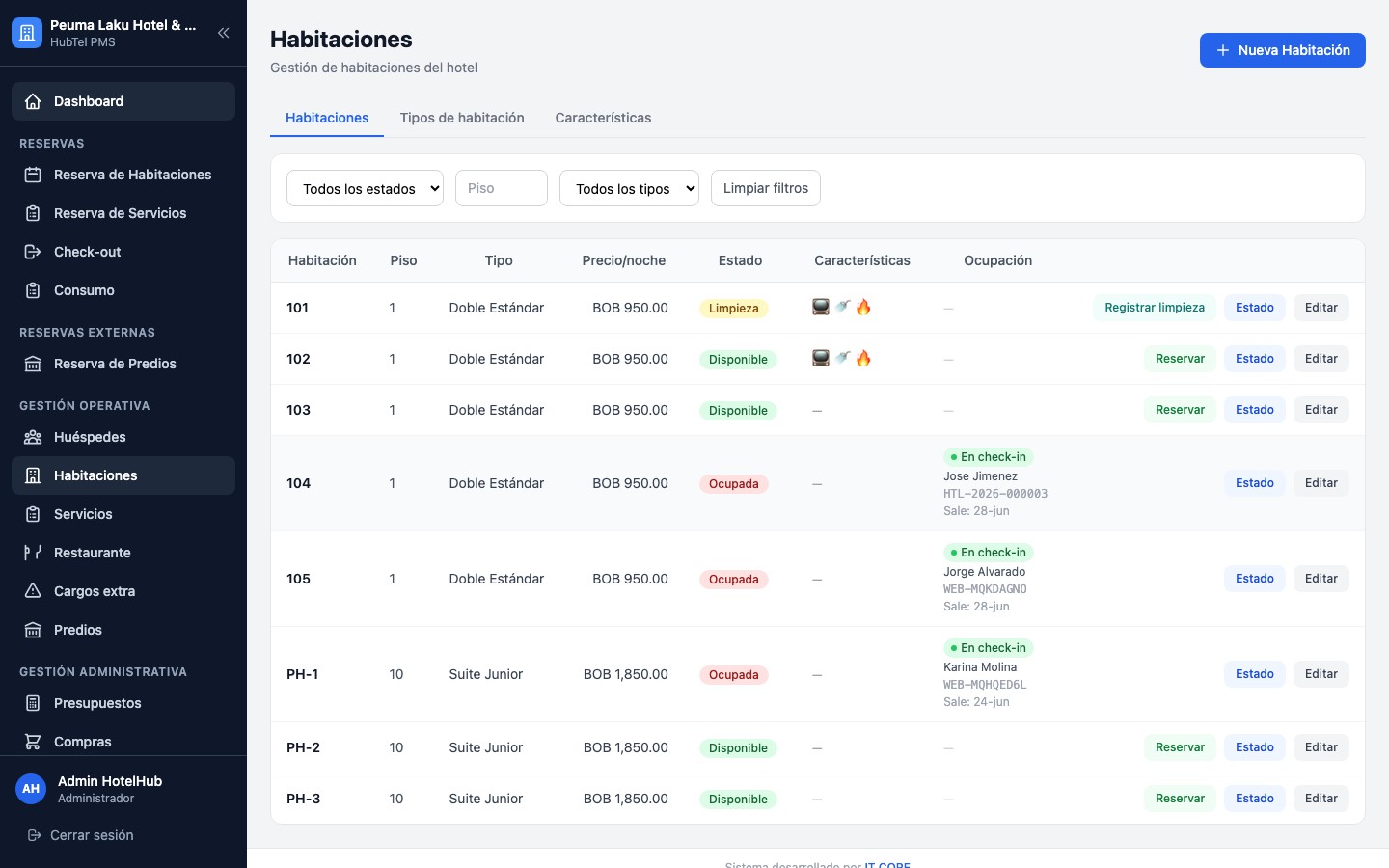Click the Restaurante fork-and-knife icon
This screenshot has height=868, width=1389.
(33, 553)
